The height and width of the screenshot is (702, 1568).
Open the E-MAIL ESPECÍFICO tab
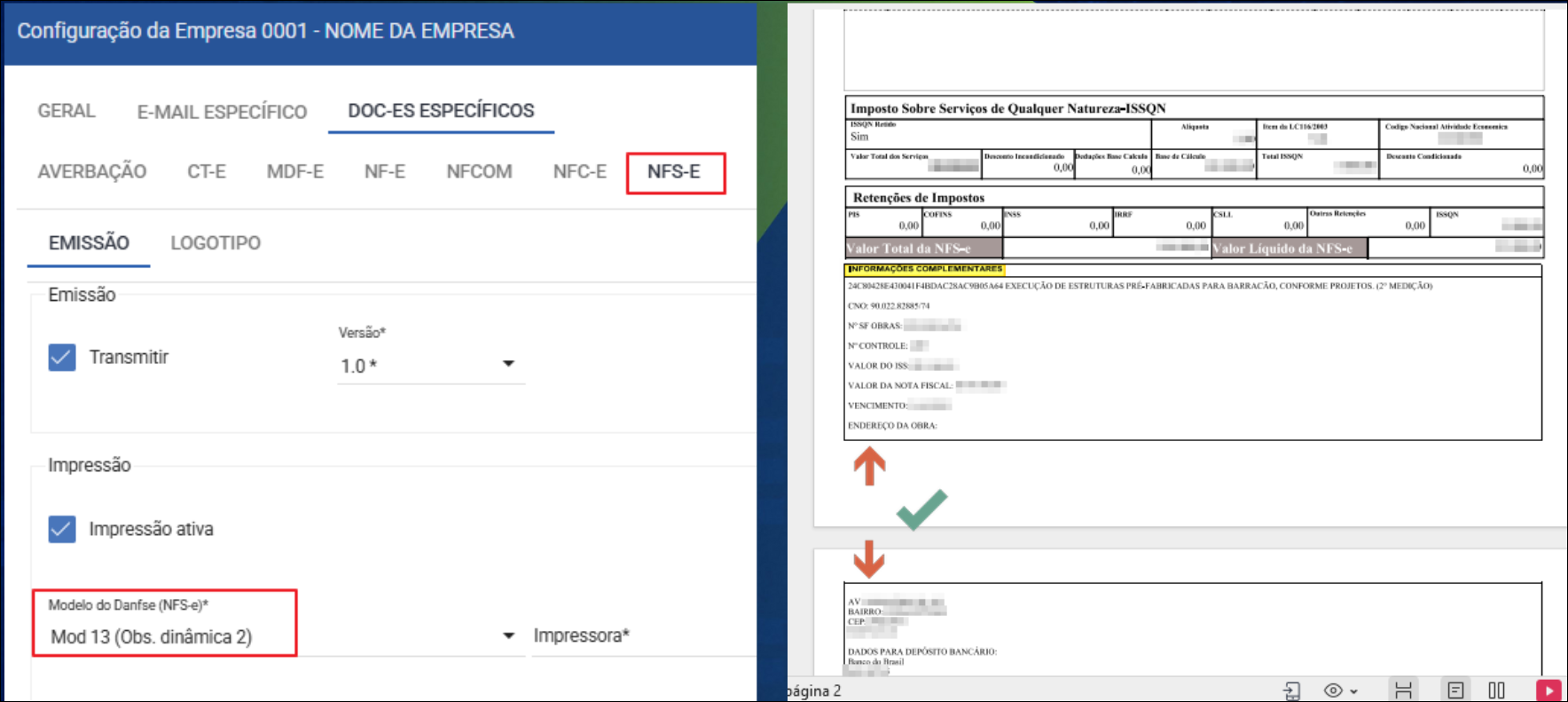pyautogui.click(x=222, y=112)
